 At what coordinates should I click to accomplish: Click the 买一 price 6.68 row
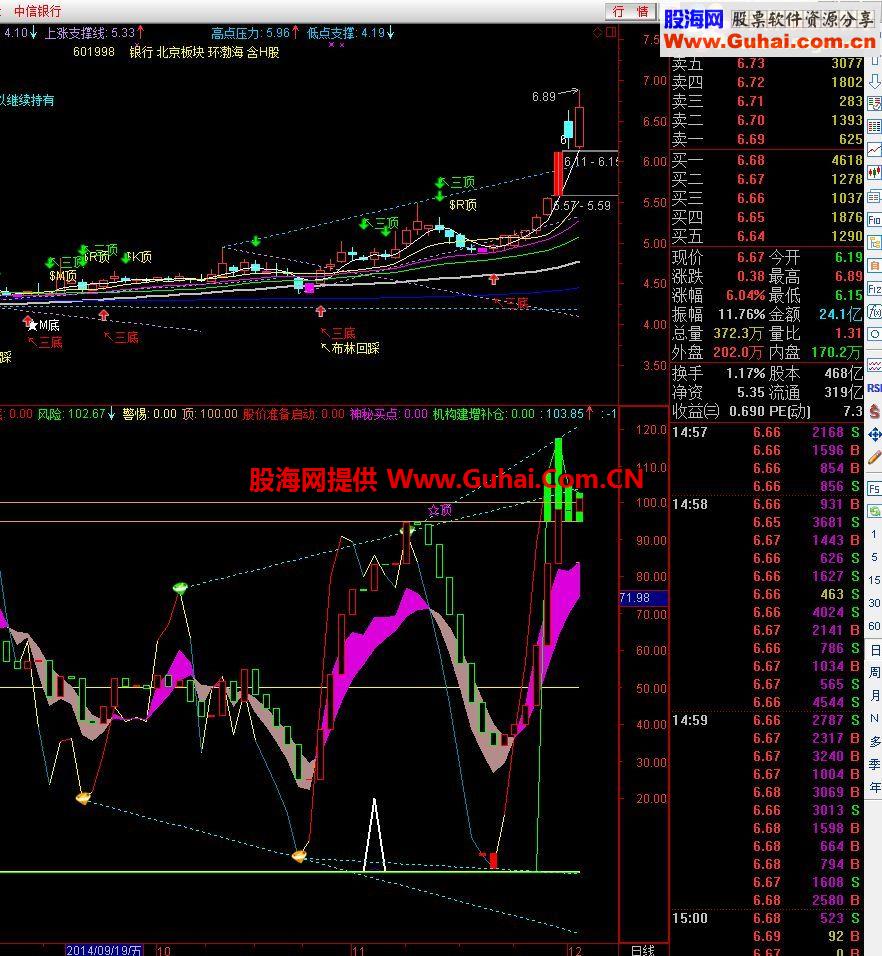767,160
